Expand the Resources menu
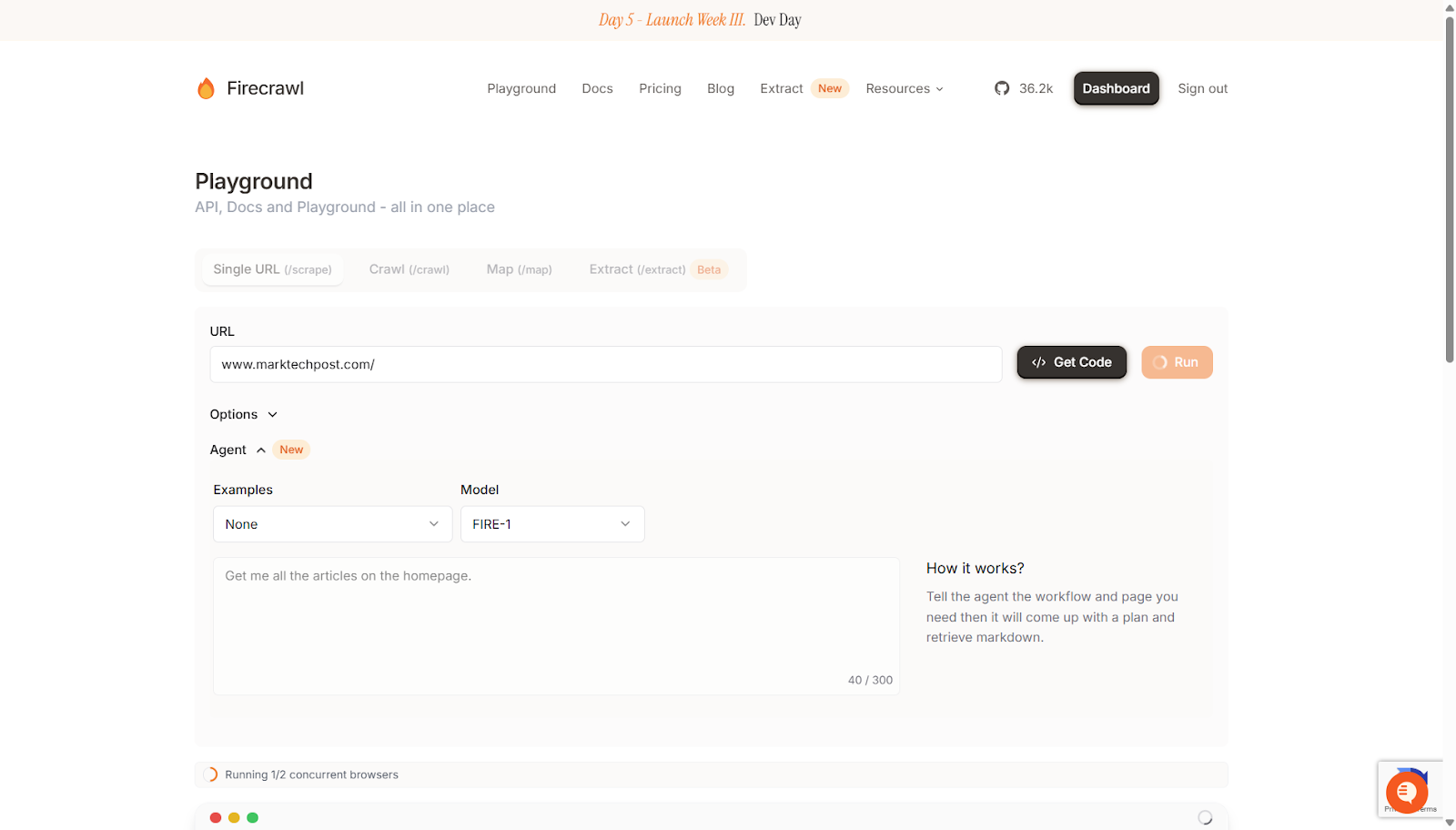Image resolution: width=1456 pixels, height=830 pixels. [905, 88]
